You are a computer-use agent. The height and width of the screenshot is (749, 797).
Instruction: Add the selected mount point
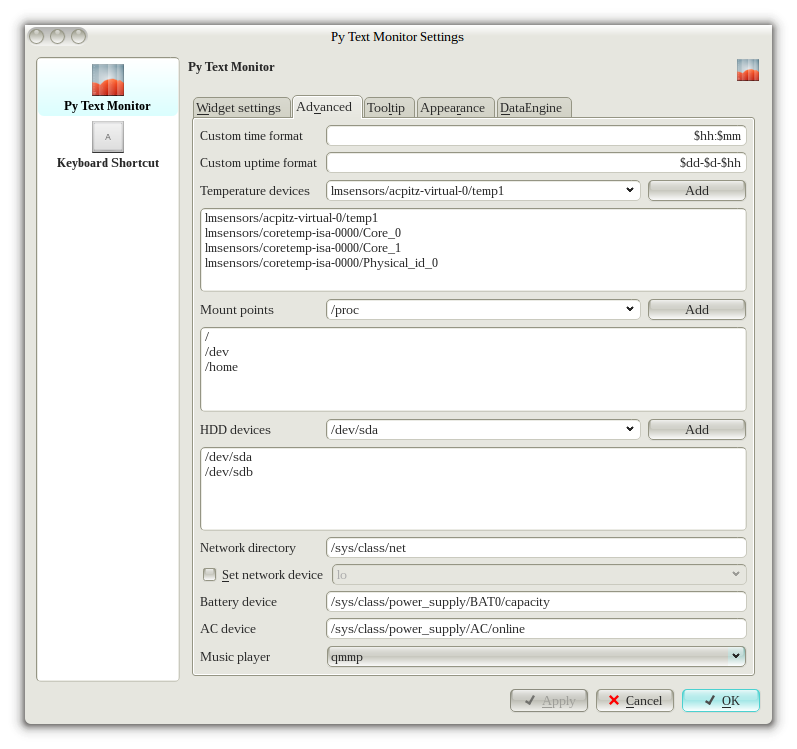point(696,310)
